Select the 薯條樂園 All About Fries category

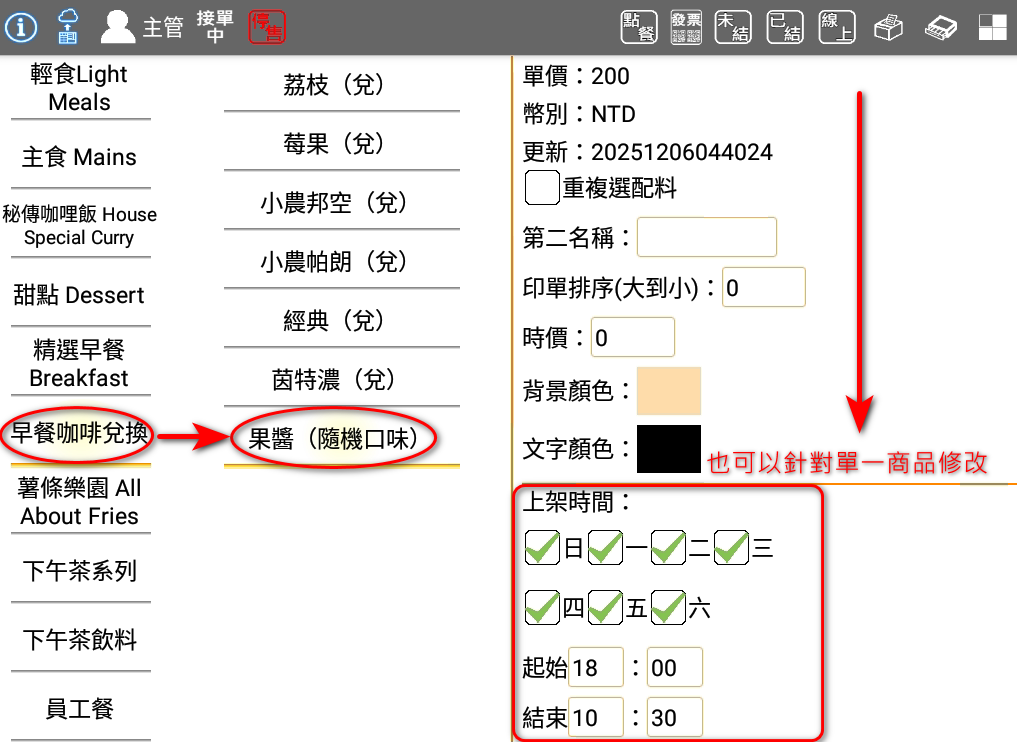[80, 502]
